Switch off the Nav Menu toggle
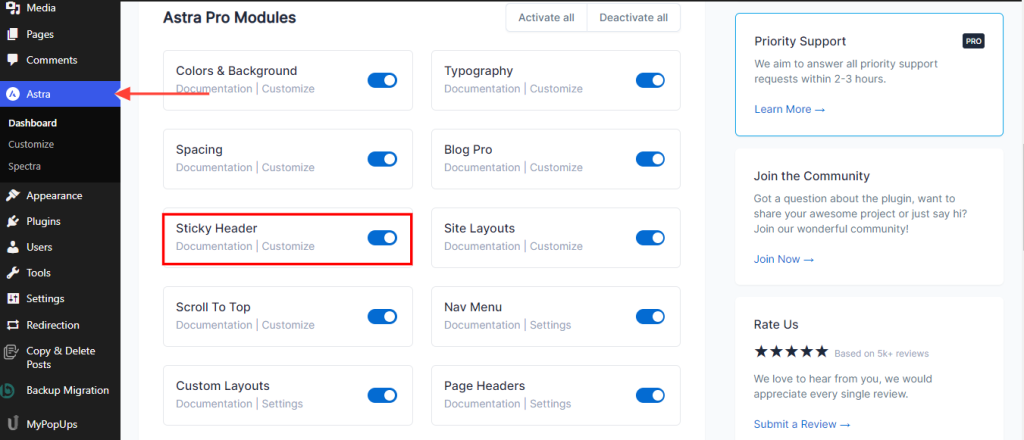1024x440 pixels. click(x=650, y=317)
